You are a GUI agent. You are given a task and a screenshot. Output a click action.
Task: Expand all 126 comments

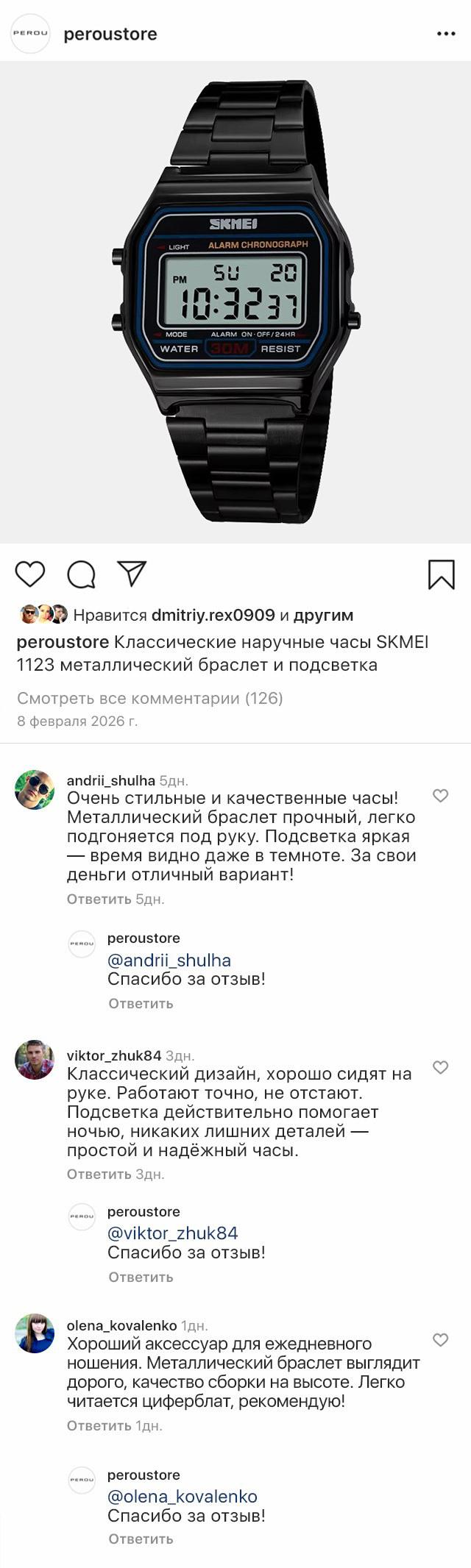150,698
